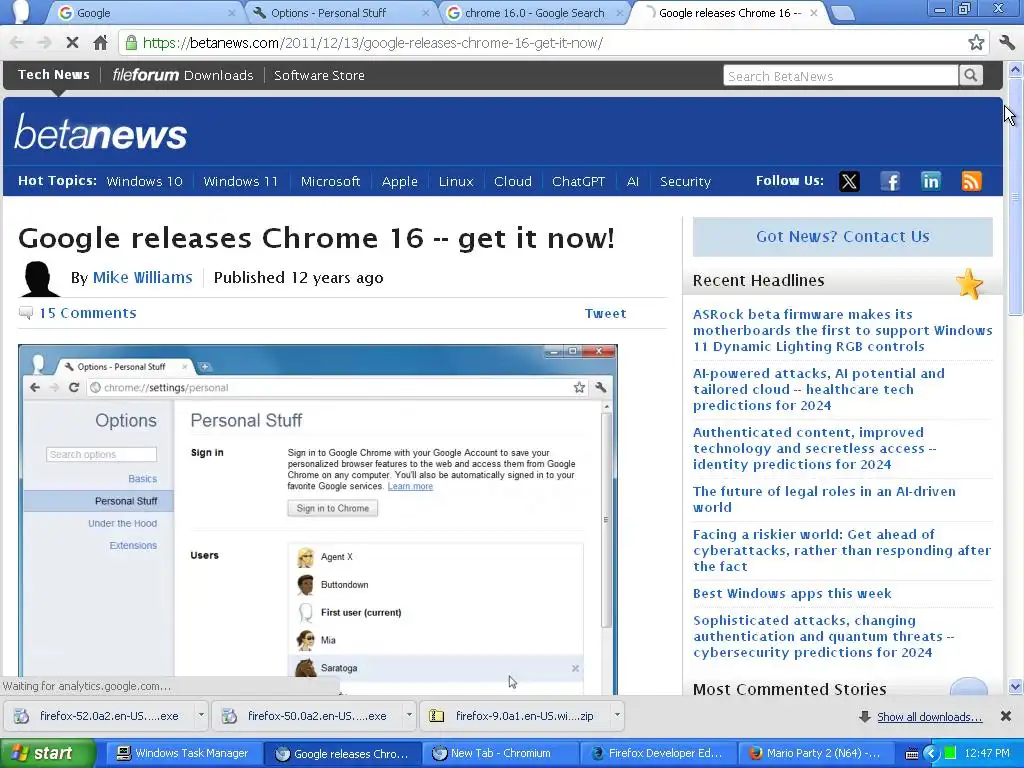
Task: Expand options for firefox-9.0a1 zip download
Action: 616,716
